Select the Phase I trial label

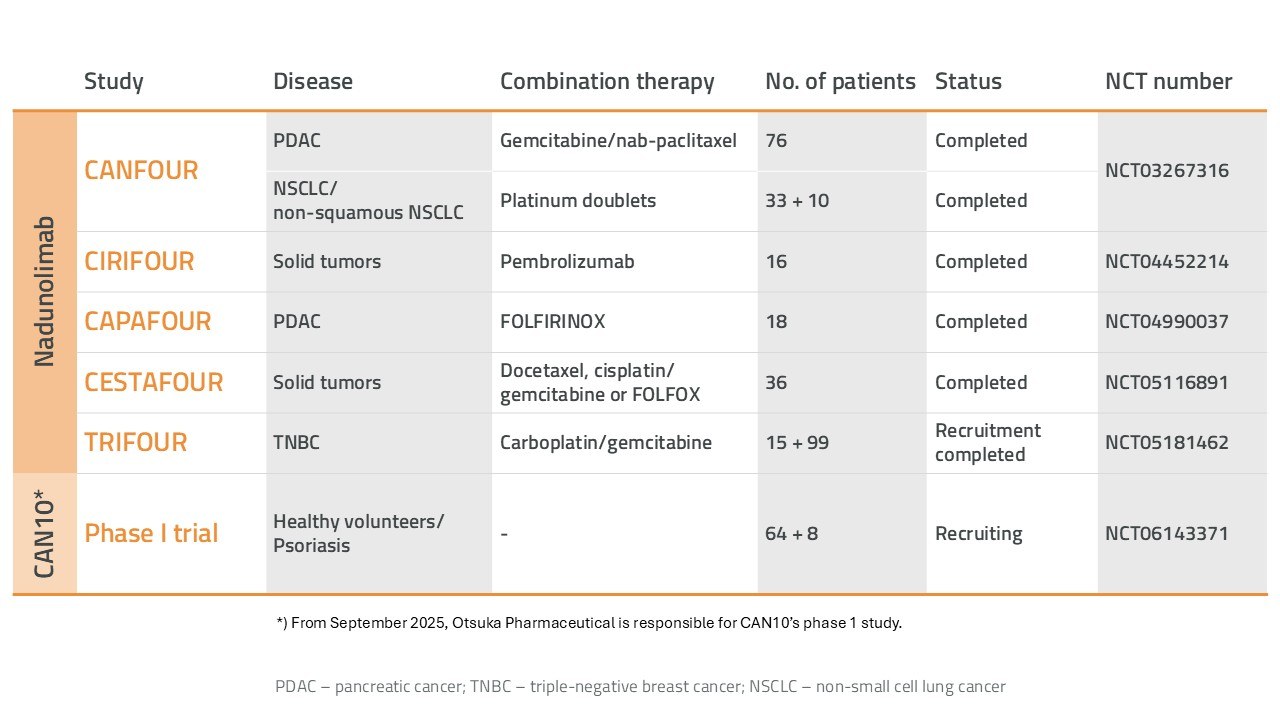point(151,533)
